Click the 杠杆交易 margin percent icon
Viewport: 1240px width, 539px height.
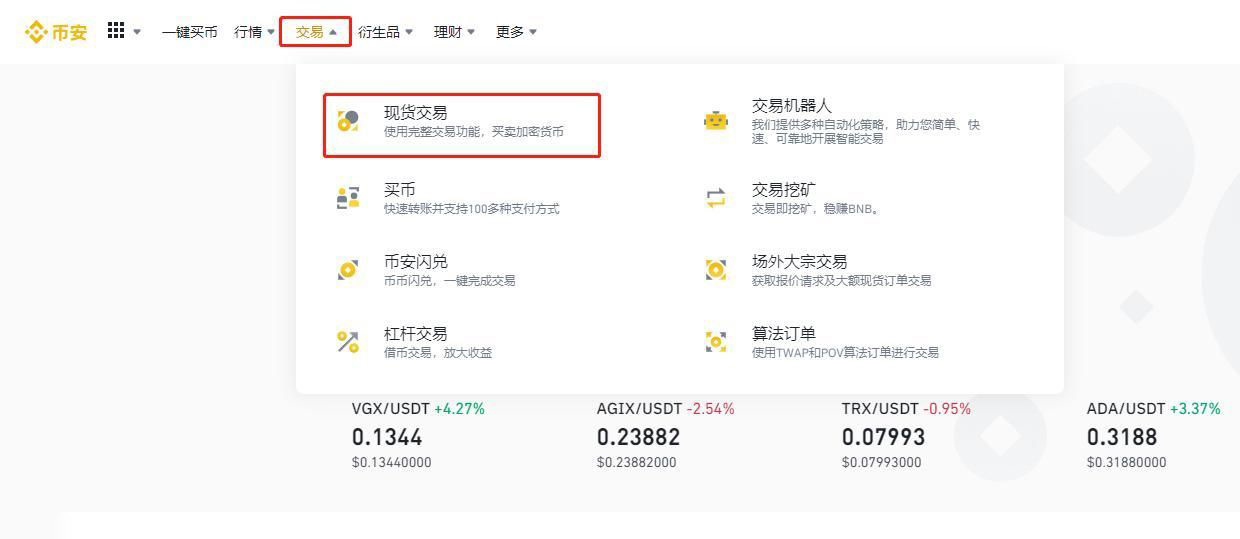348,342
